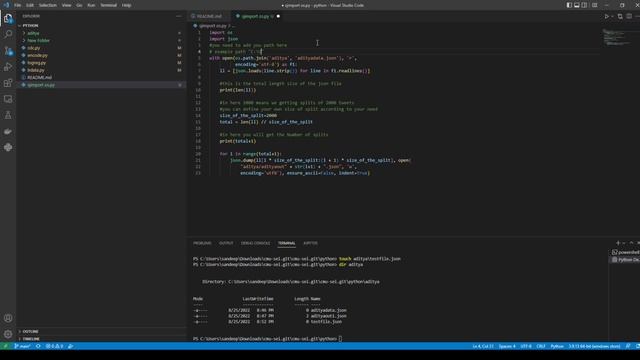The image size is (640, 360).
Task: Click the unsaved dot on the active tab
Action: point(278,16)
